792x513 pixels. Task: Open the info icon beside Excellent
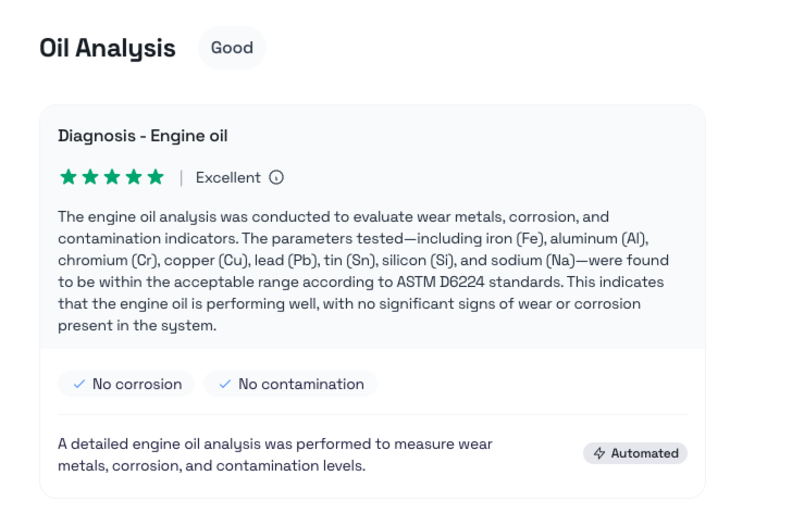[277, 178]
